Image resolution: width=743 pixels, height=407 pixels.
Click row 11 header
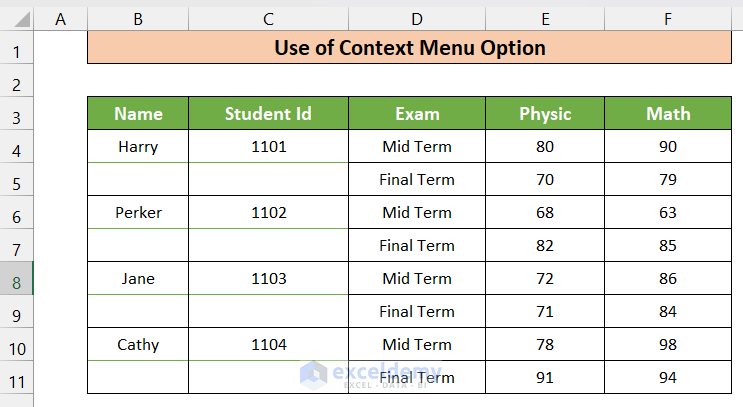17,378
